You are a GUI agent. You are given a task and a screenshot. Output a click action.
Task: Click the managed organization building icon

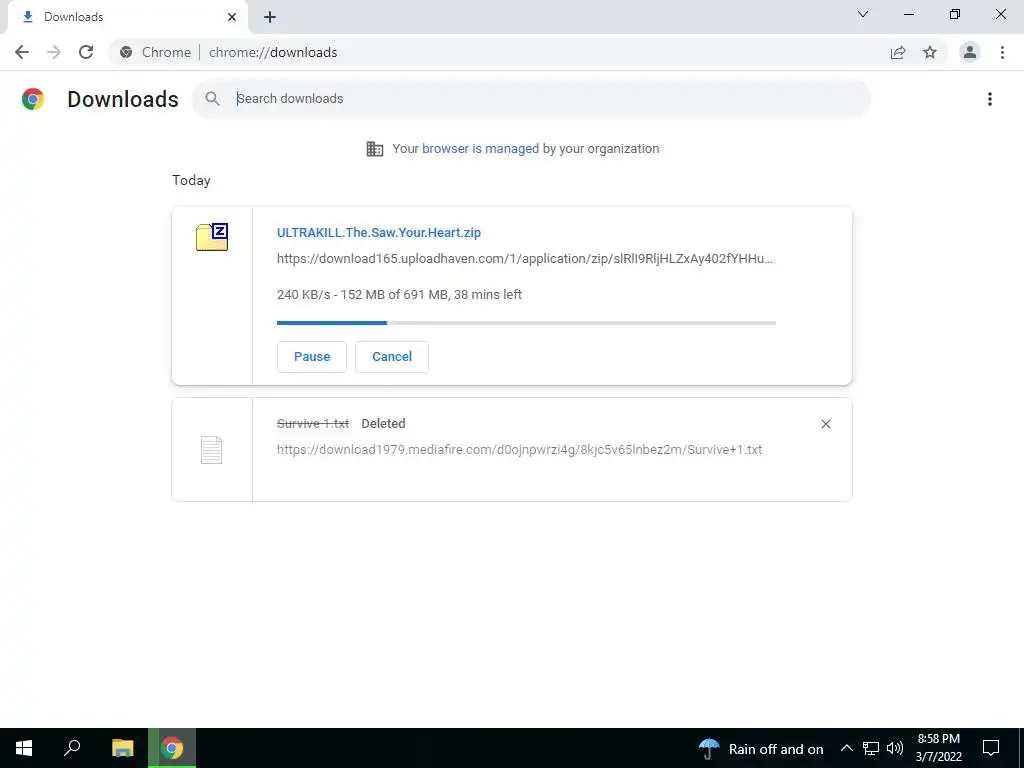pyautogui.click(x=375, y=149)
